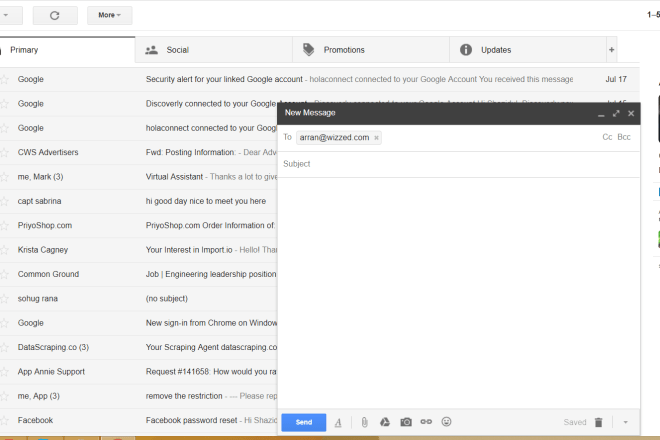
Task: Star the Security alert email from Google
Action: 5,78
